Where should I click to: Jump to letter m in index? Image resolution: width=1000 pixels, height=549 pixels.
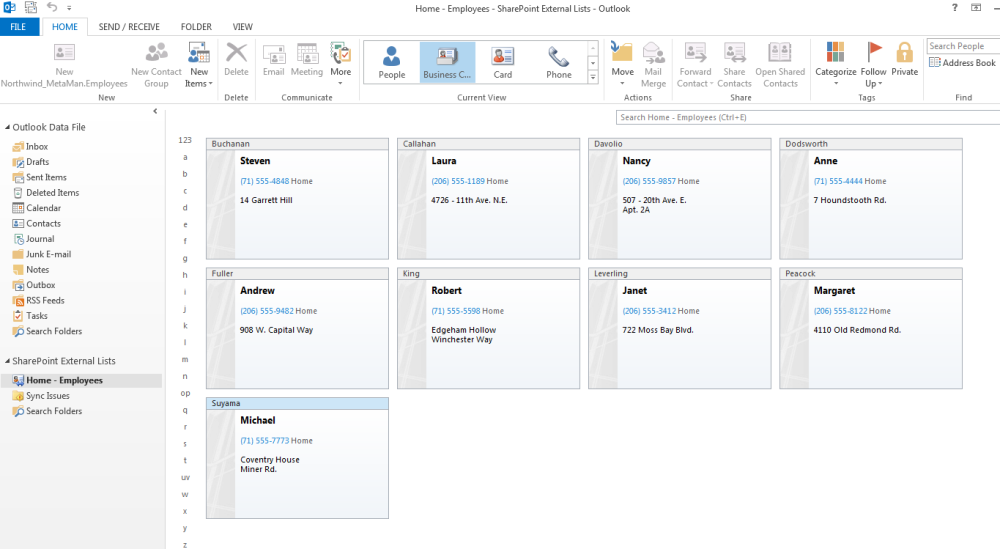coord(185,360)
